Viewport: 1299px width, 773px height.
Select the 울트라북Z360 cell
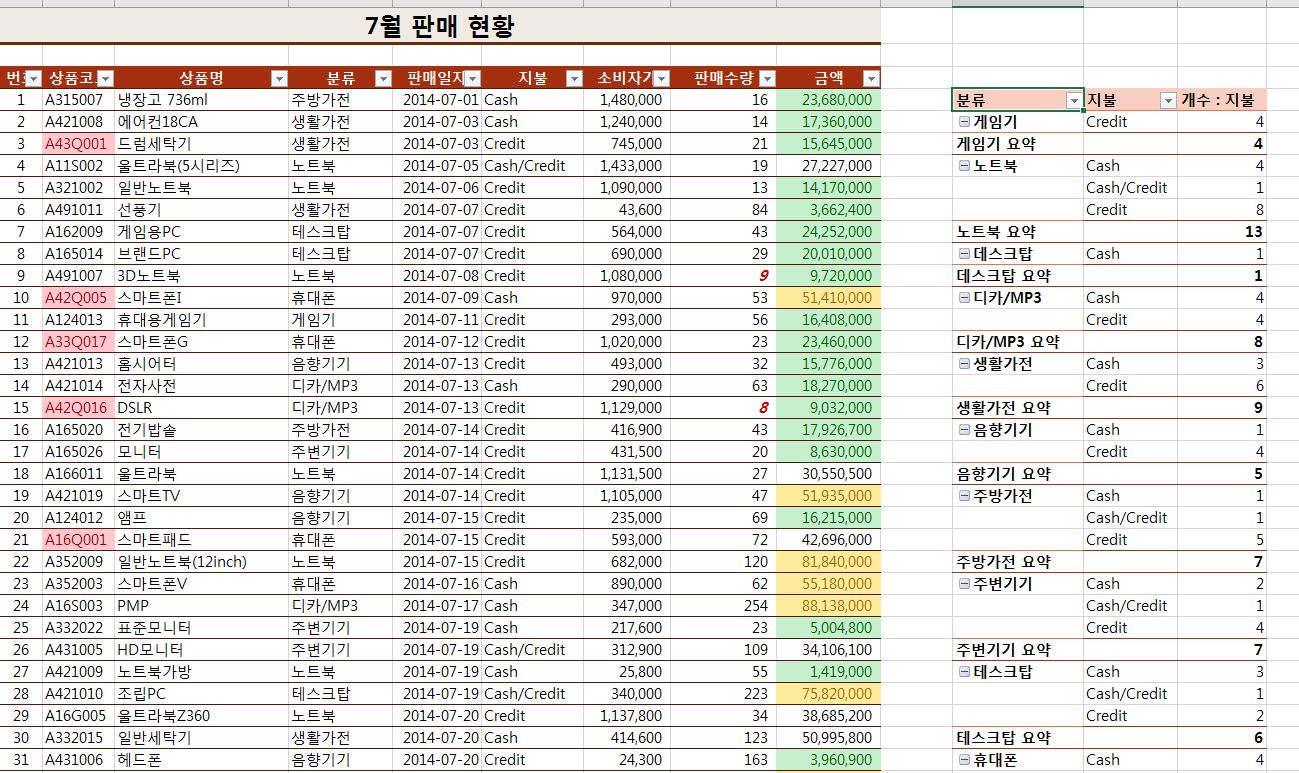click(x=202, y=716)
